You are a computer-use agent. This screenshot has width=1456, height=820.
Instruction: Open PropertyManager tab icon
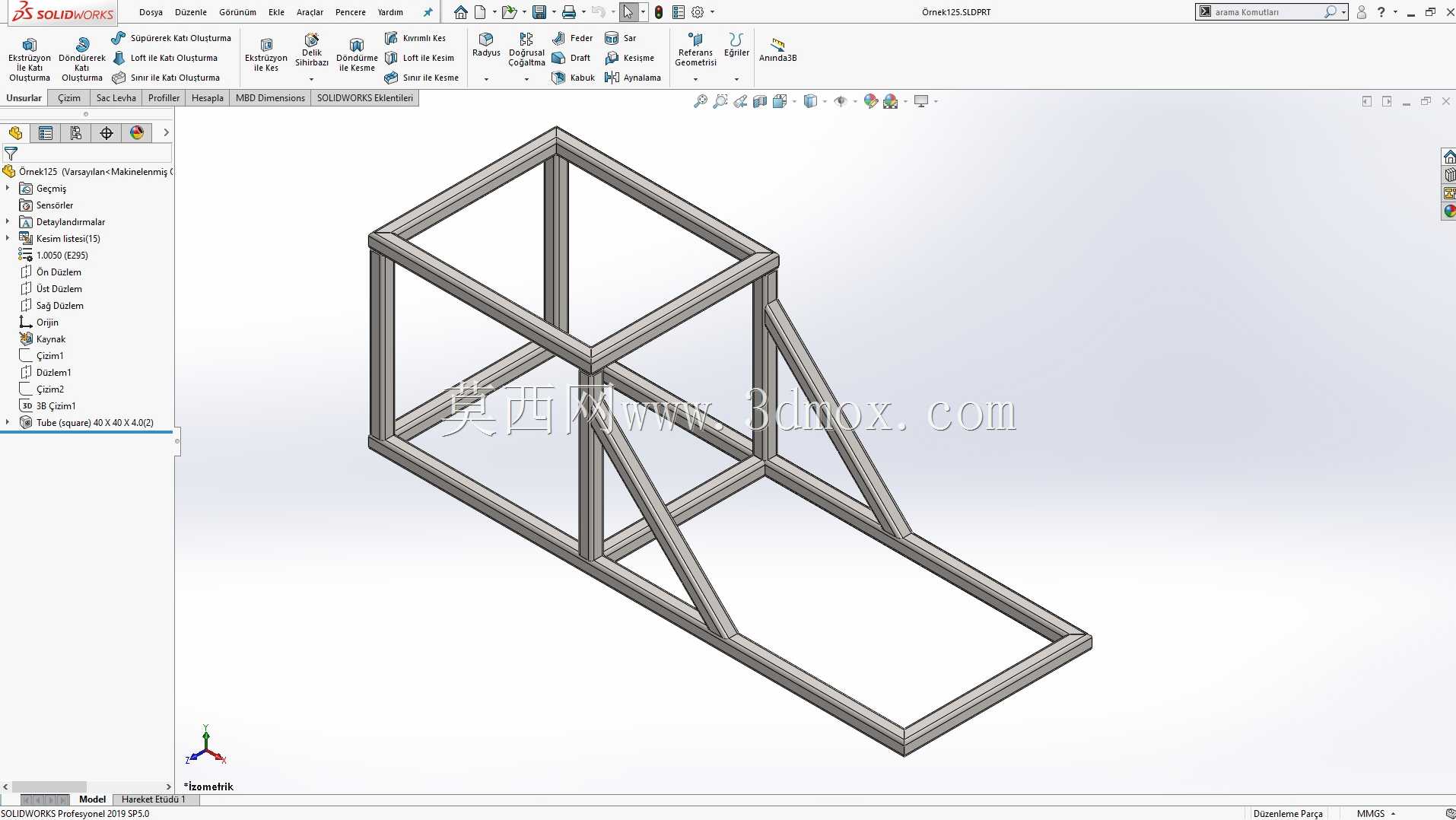point(46,133)
